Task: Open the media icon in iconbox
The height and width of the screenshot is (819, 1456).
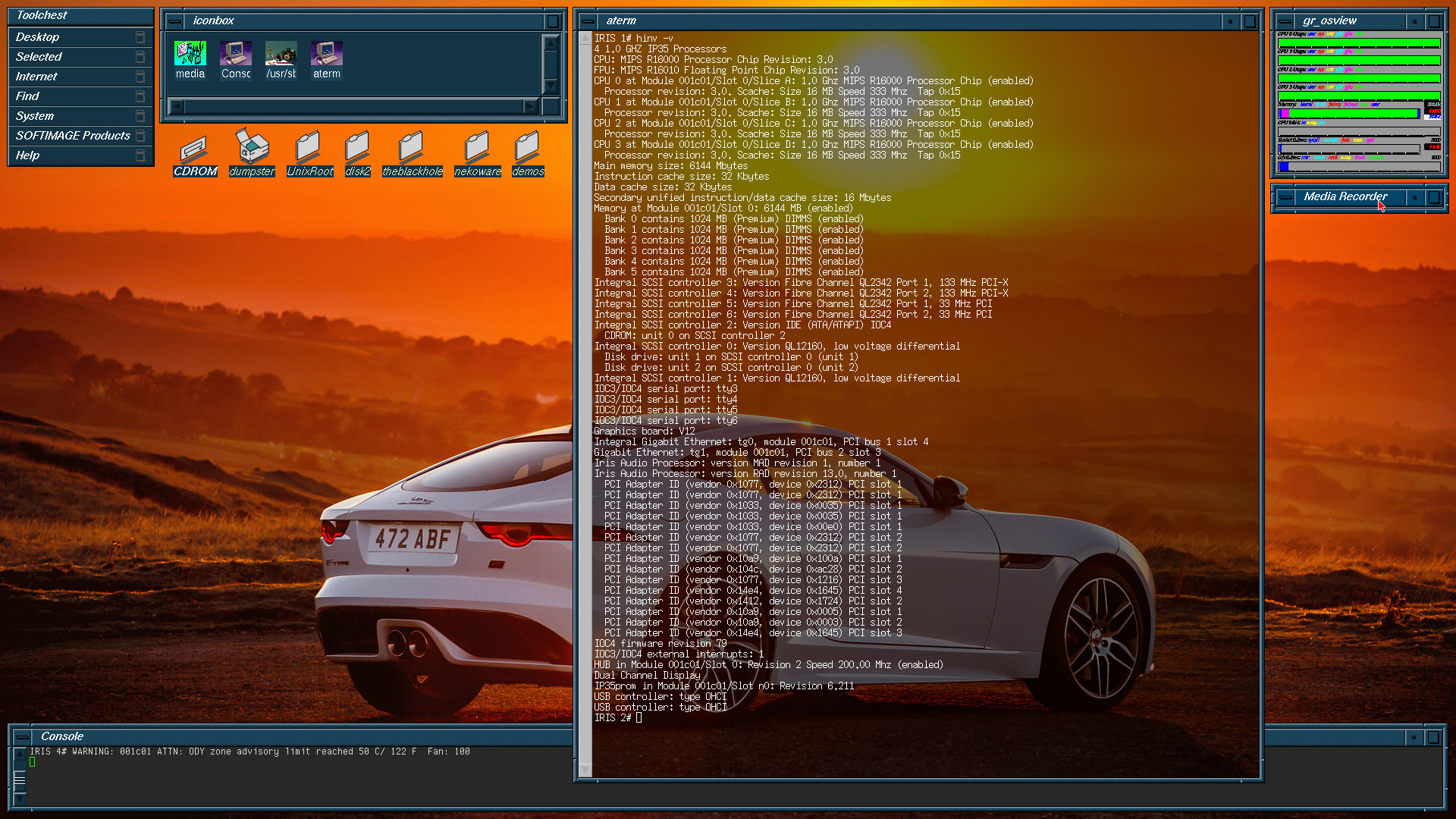Action: coord(190,55)
